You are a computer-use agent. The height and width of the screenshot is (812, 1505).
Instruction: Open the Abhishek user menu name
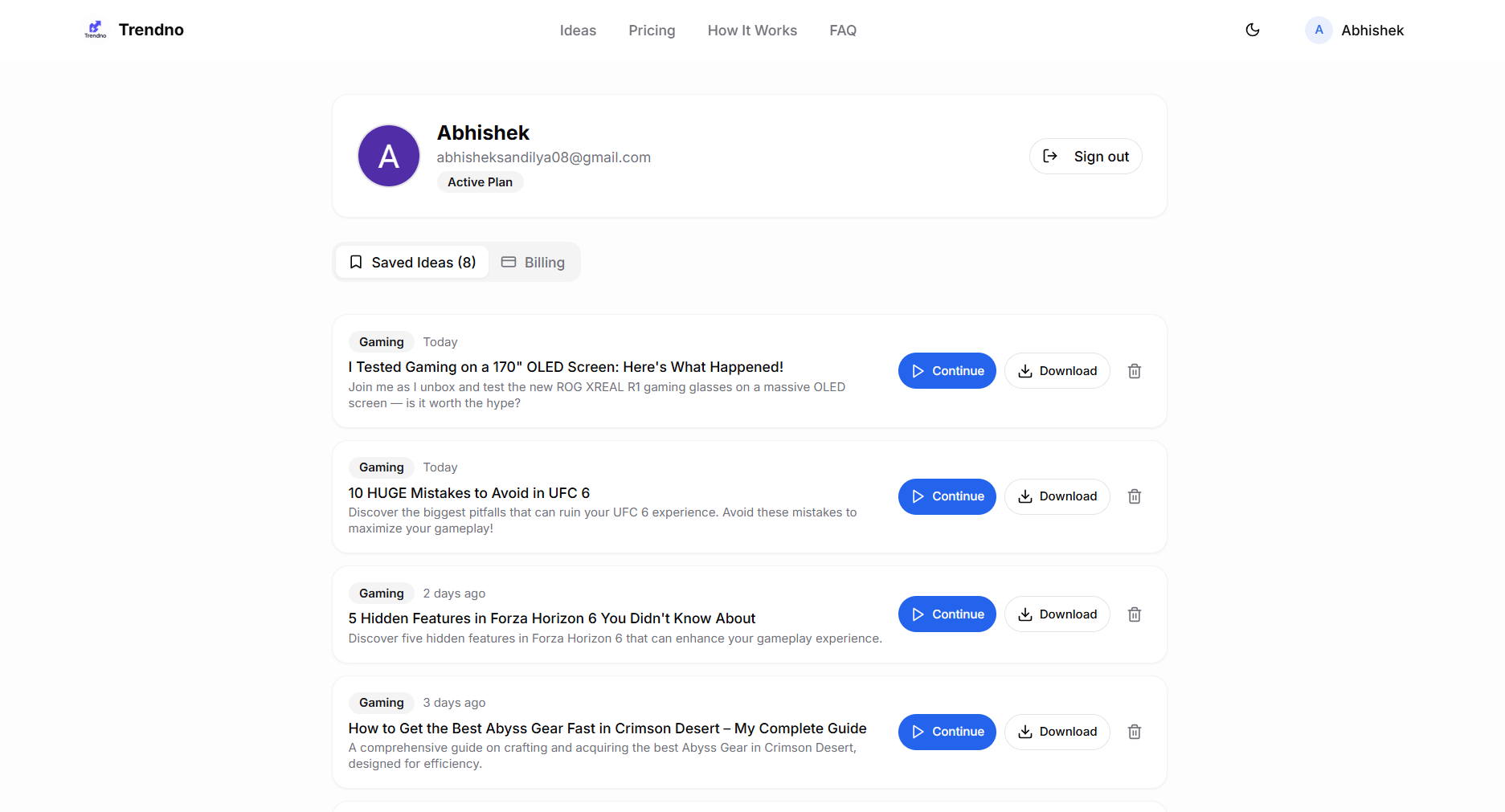coord(1372,31)
